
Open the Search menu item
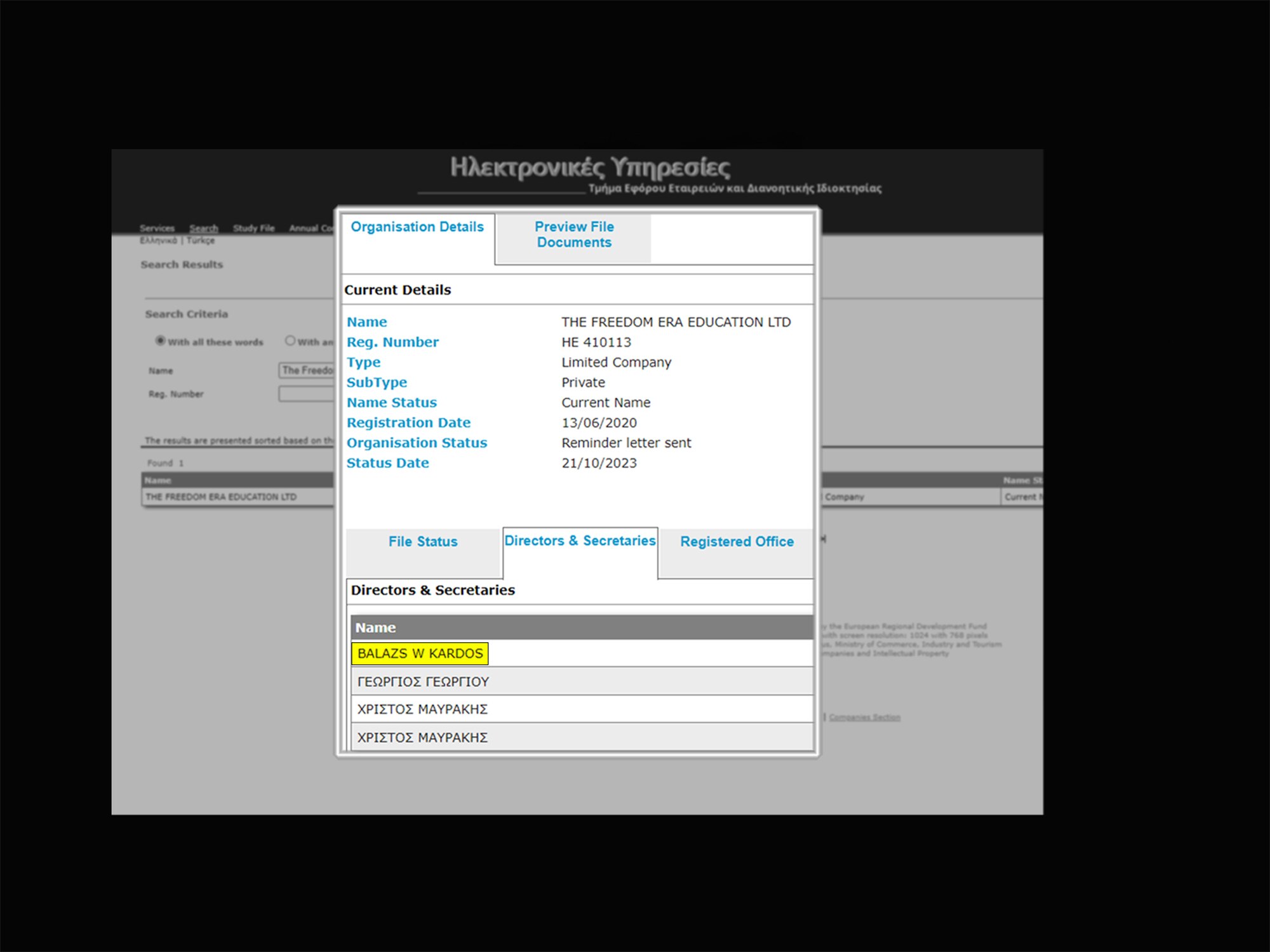[204, 228]
